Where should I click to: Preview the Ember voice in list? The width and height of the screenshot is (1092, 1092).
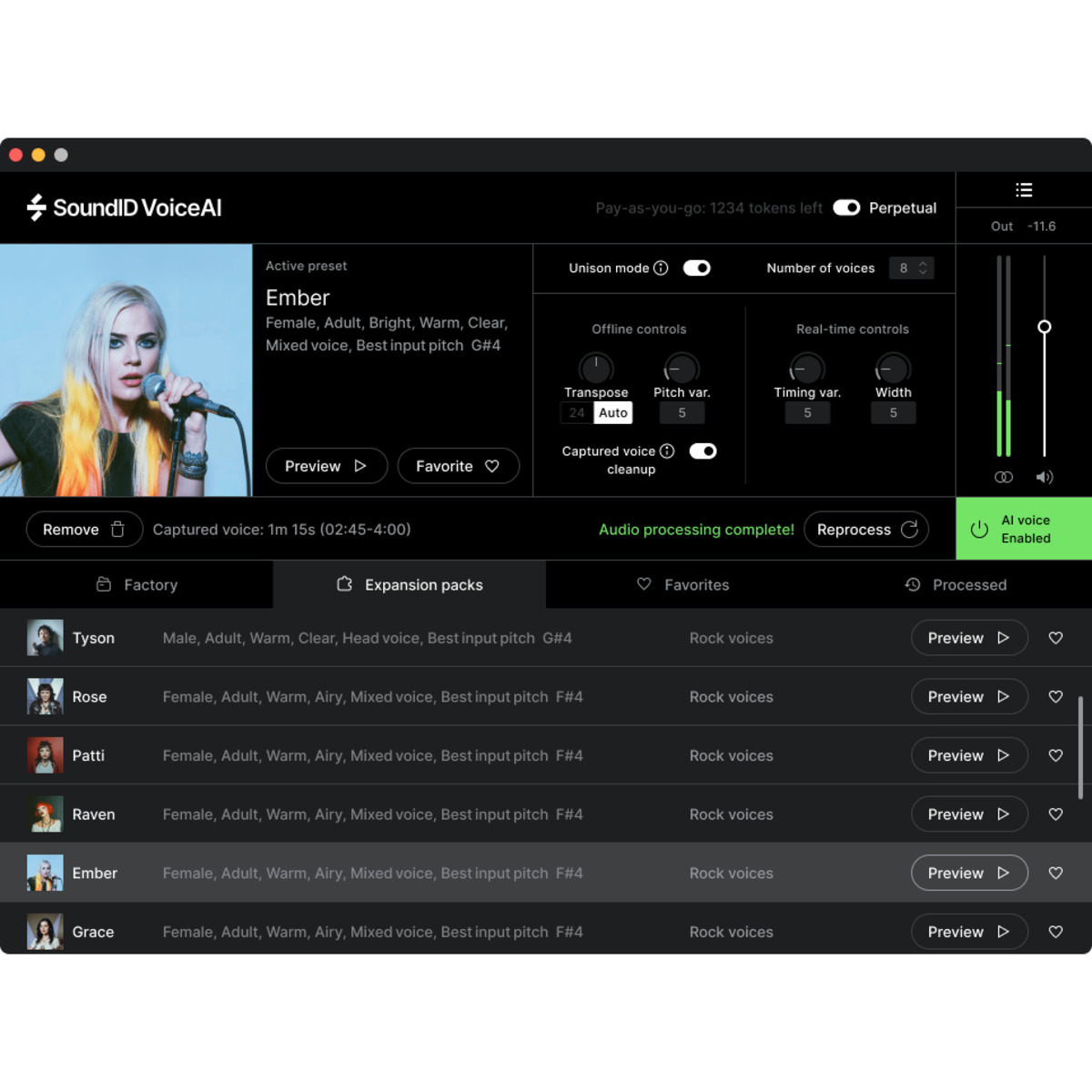pyautogui.click(x=969, y=873)
